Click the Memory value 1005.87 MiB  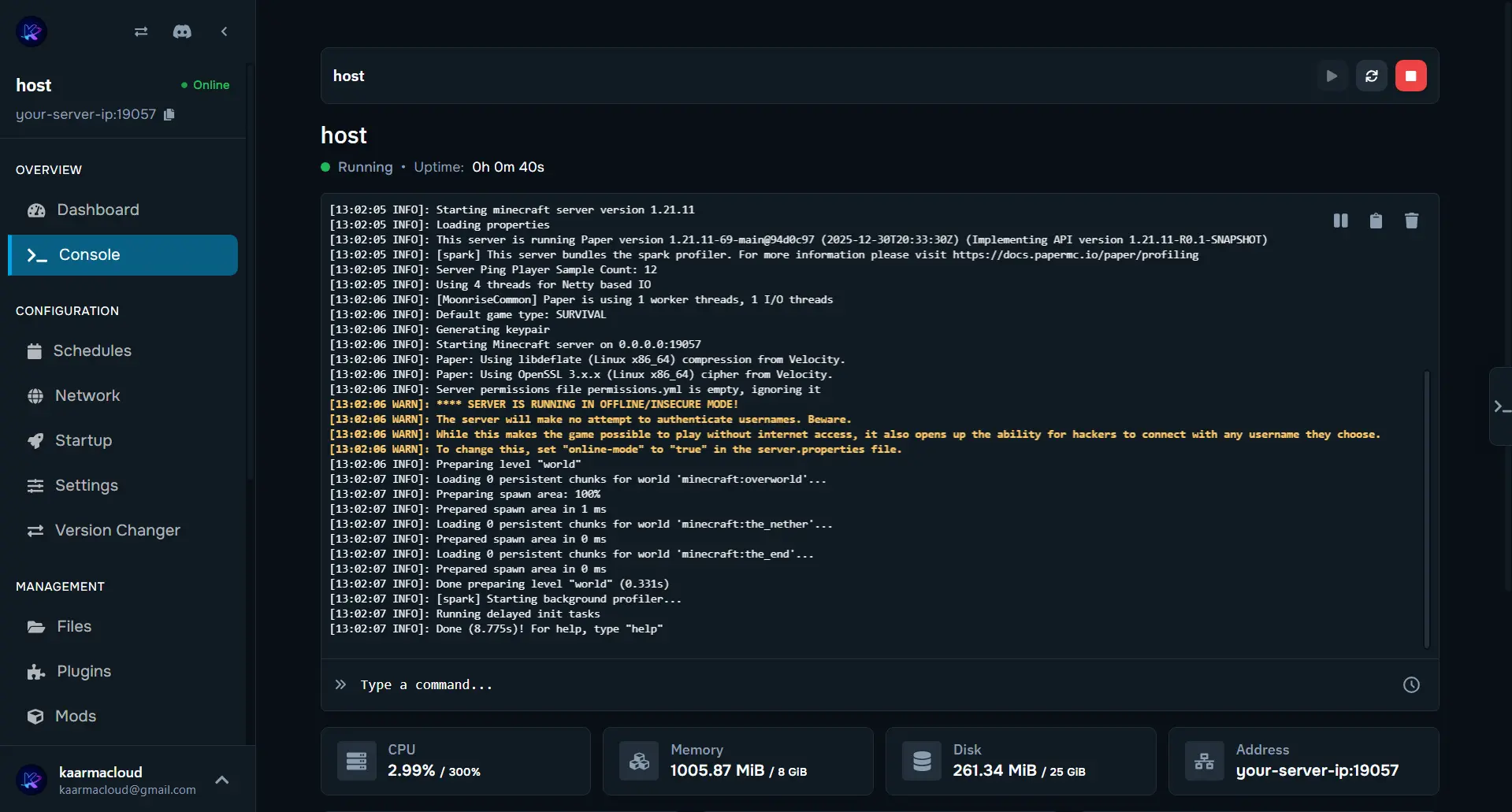coord(717,770)
